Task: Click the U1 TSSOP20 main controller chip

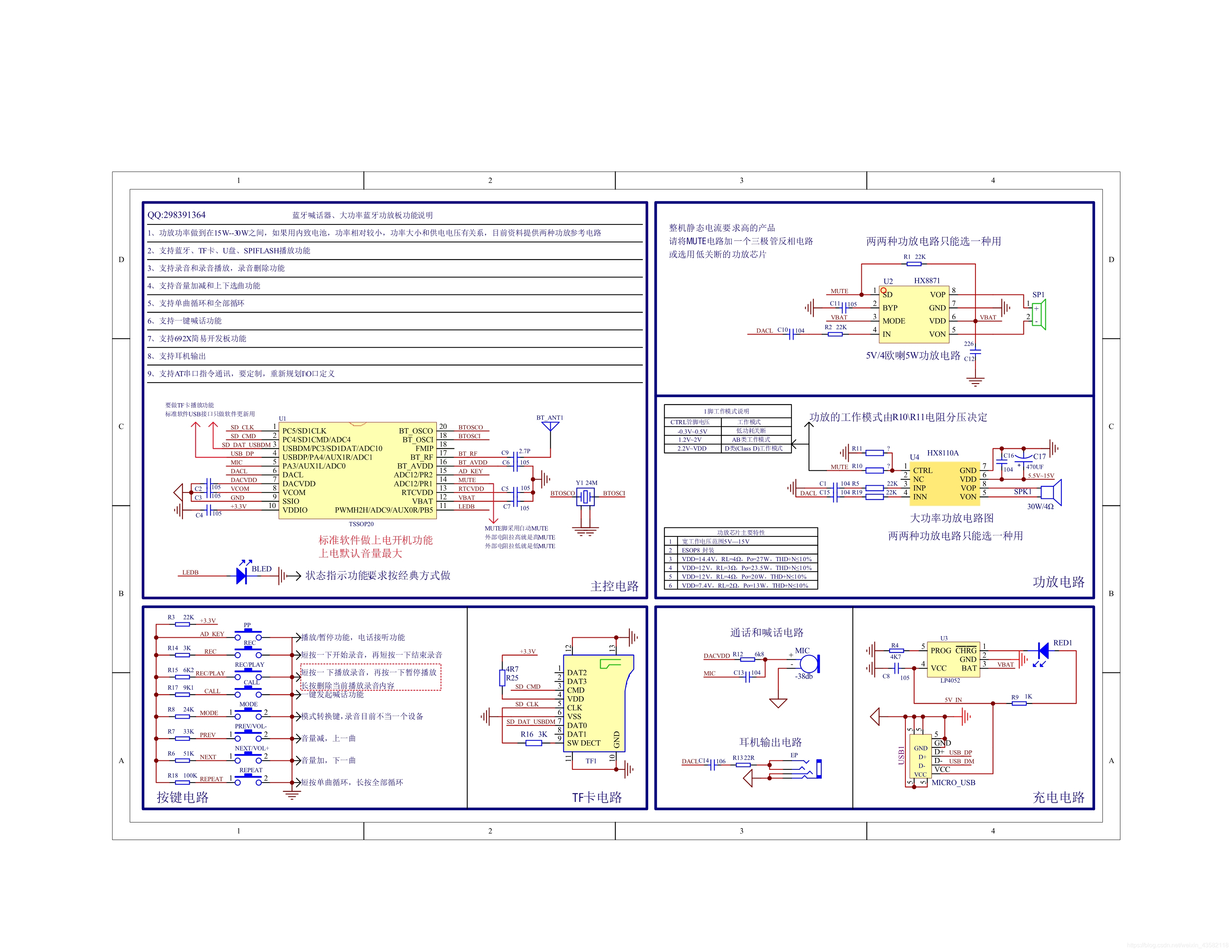Action: [x=357, y=470]
